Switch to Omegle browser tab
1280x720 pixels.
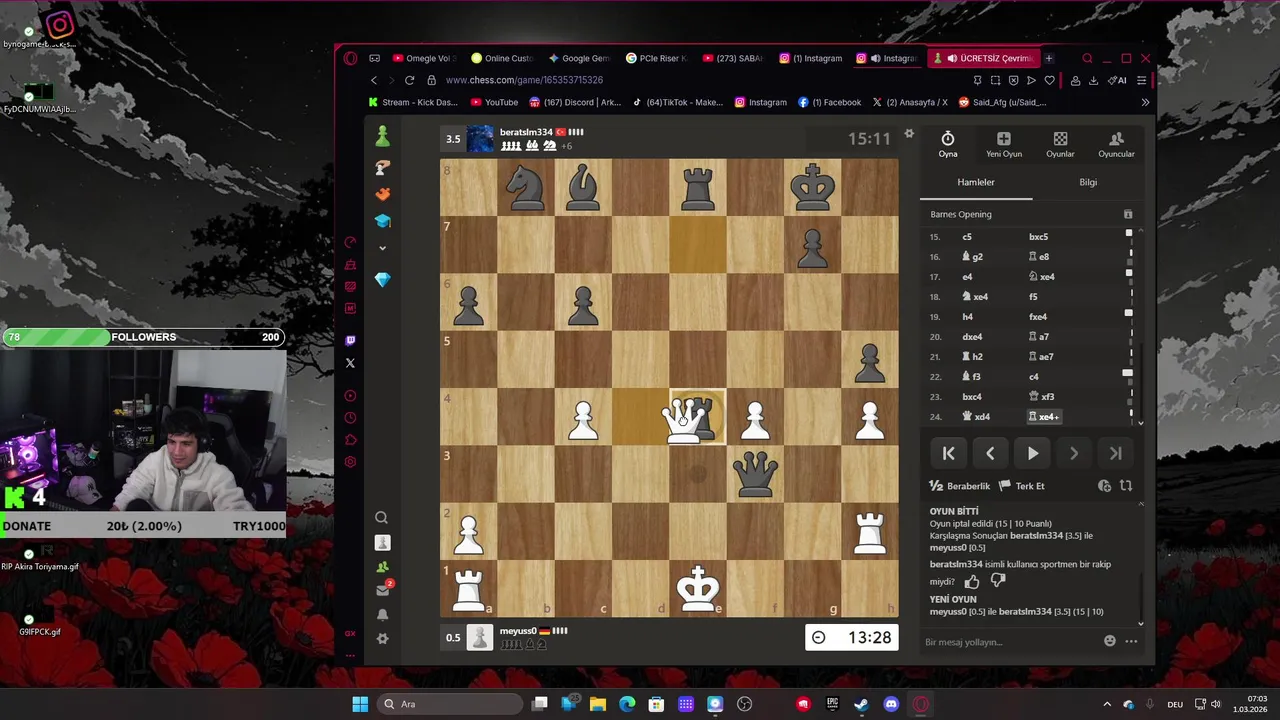tap(422, 58)
